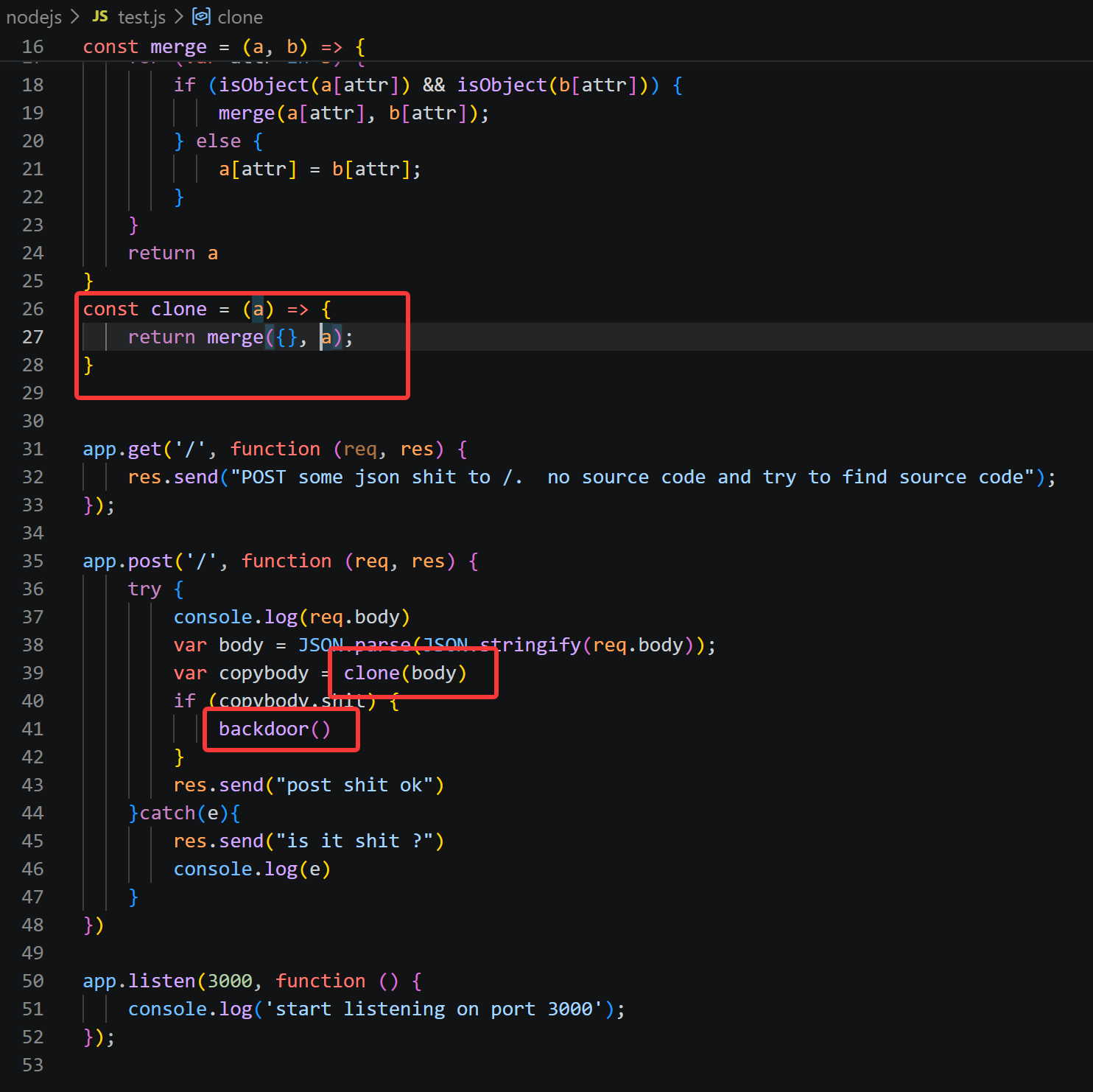1093x1092 pixels.
Task: Click 'console.log(e)' on line 46
Action: [252, 869]
